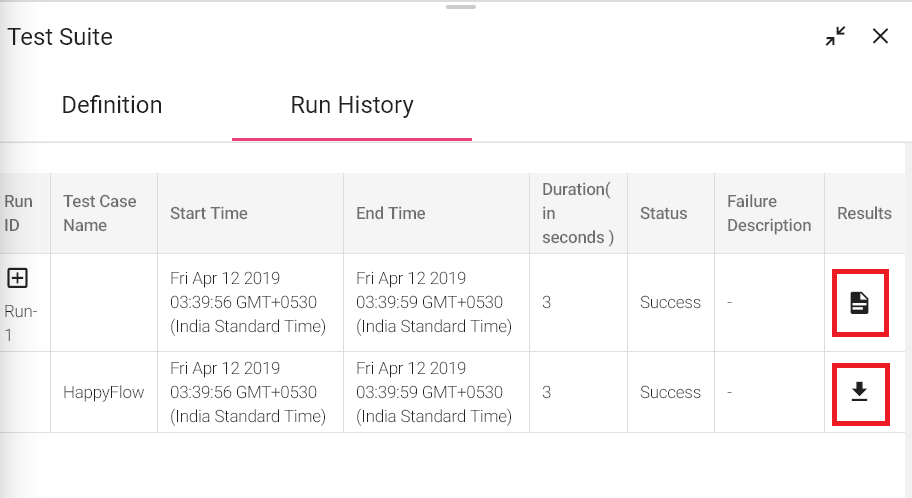
Task: Click Success status in HappyFlow row
Action: [x=670, y=392]
